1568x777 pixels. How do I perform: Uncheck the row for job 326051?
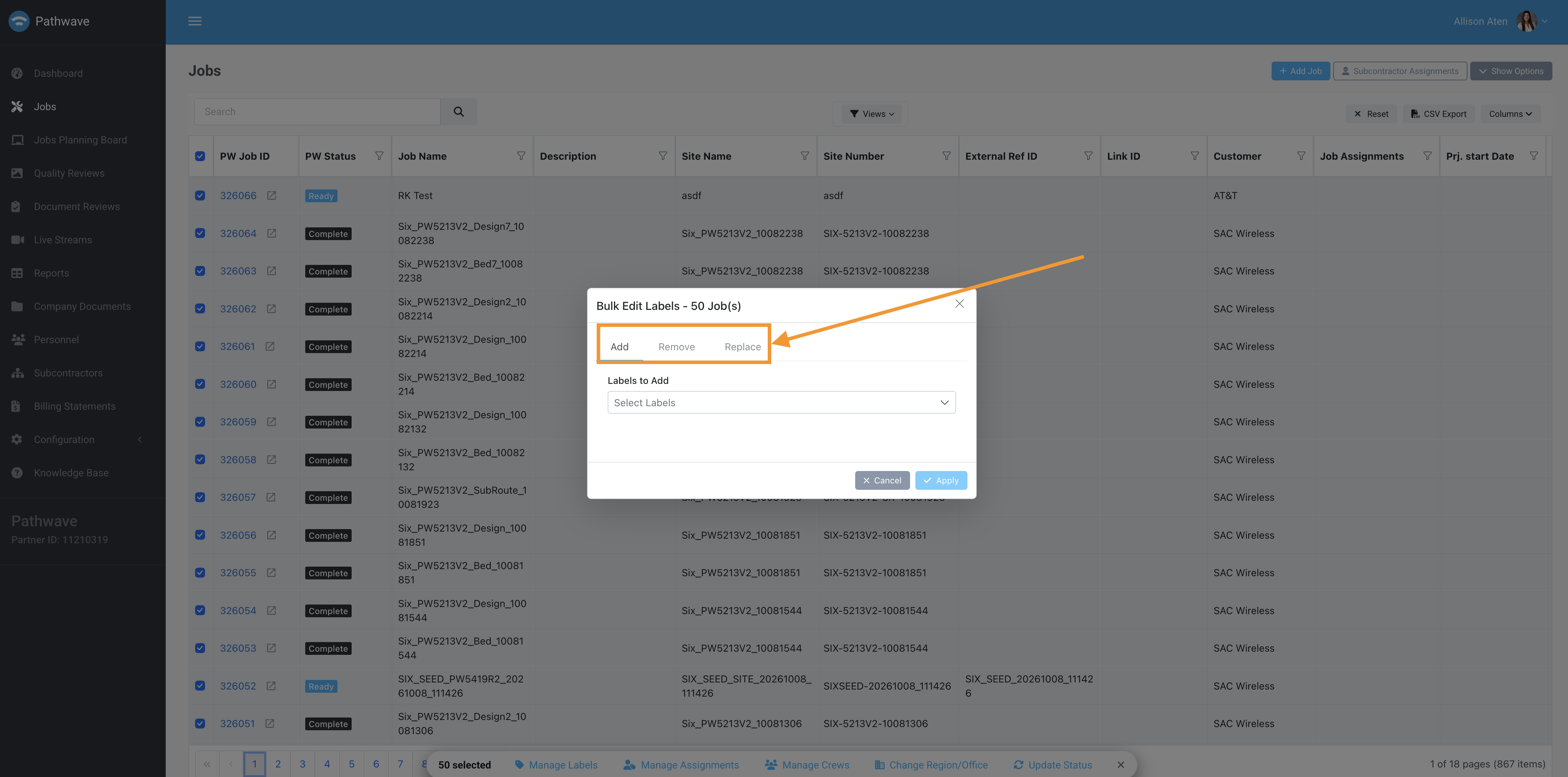click(200, 724)
